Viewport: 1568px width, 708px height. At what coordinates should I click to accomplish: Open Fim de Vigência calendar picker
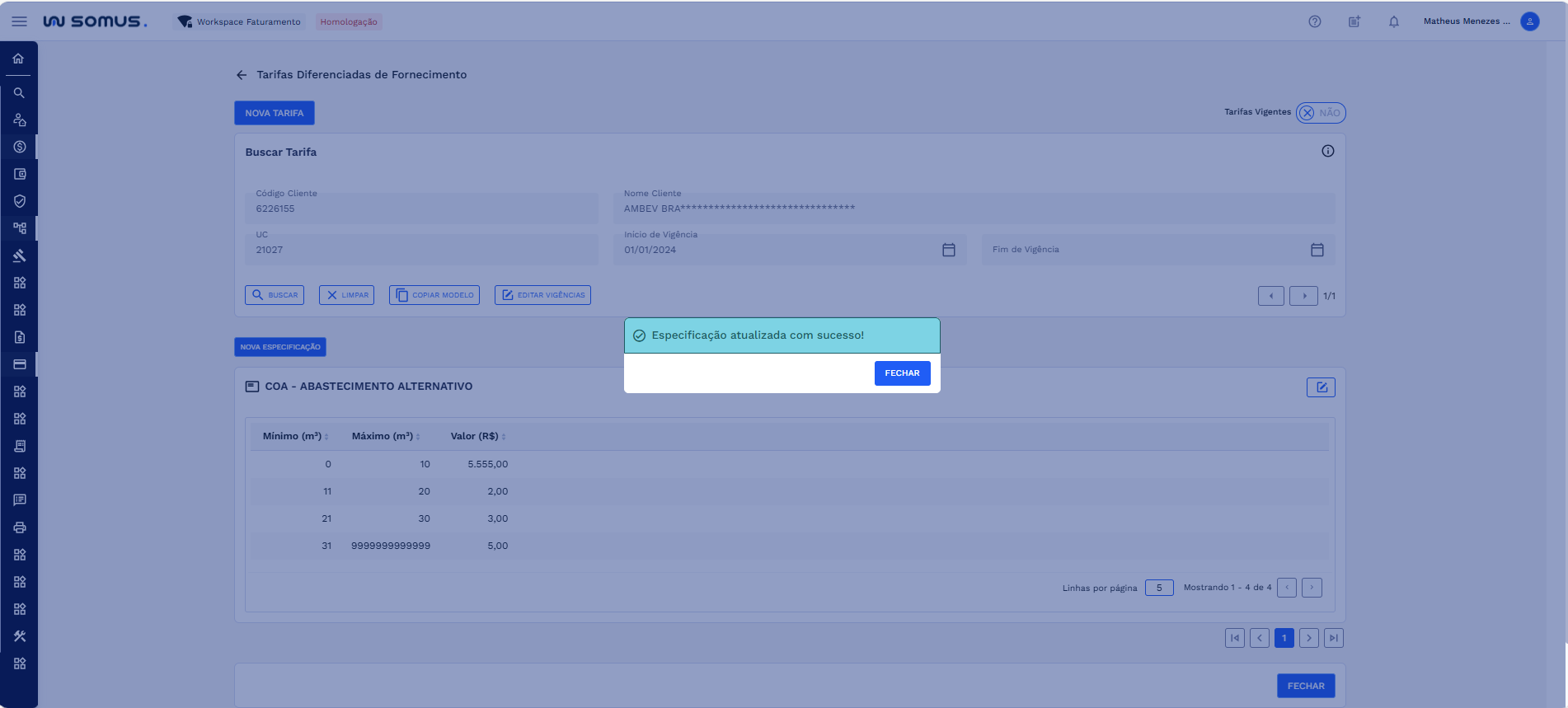pyautogui.click(x=1317, y=250)
